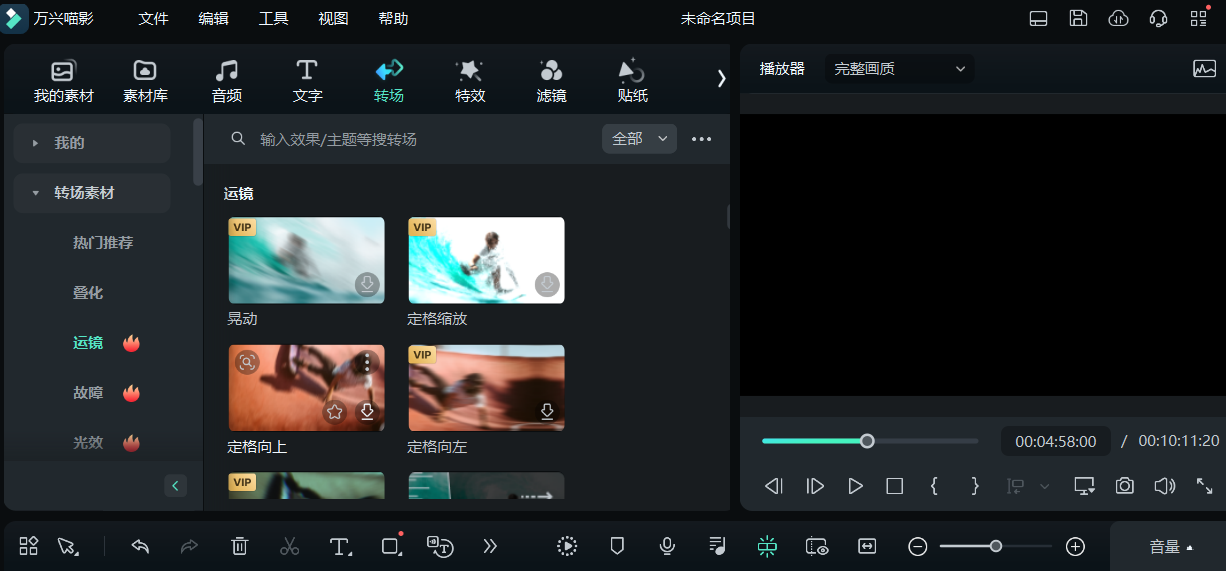This screenshot has height=571, width=1226.
Task: Click the layout switch icon in title bar
Action: (1039, 18)
